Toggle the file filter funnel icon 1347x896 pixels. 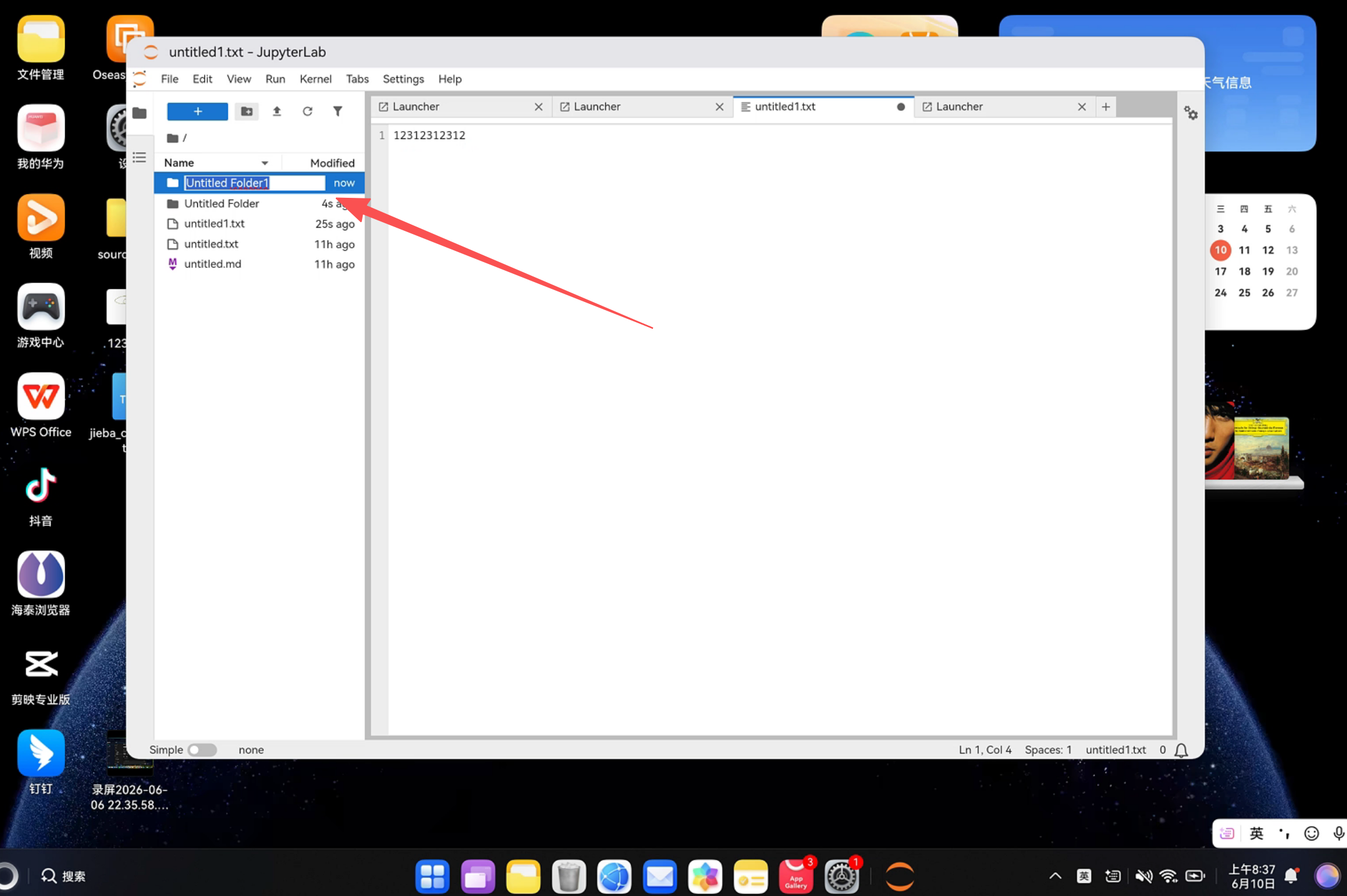click(x=338, y=112)
